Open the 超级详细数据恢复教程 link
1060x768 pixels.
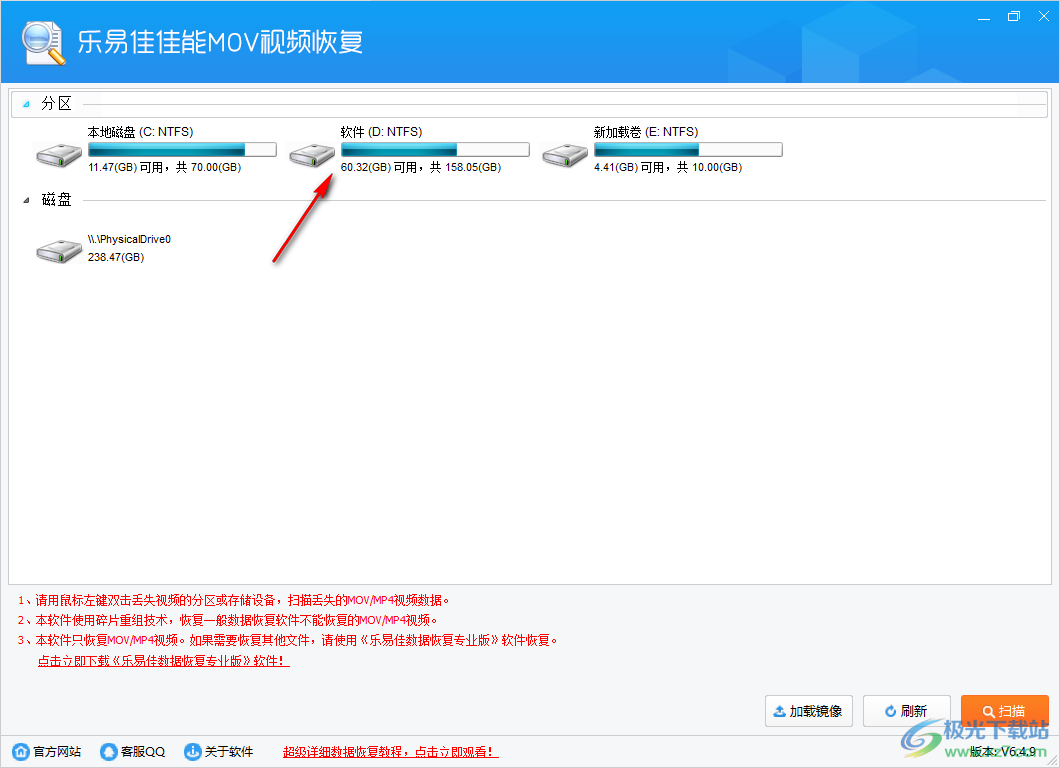click(391, 751)
